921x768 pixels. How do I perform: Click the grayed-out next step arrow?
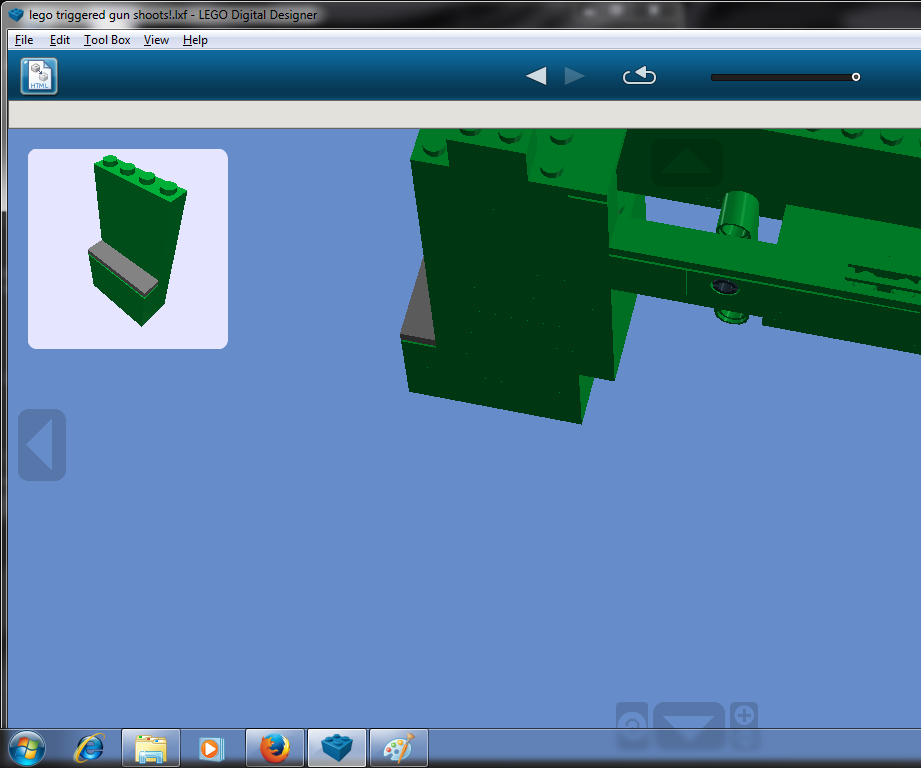point(575,75)
